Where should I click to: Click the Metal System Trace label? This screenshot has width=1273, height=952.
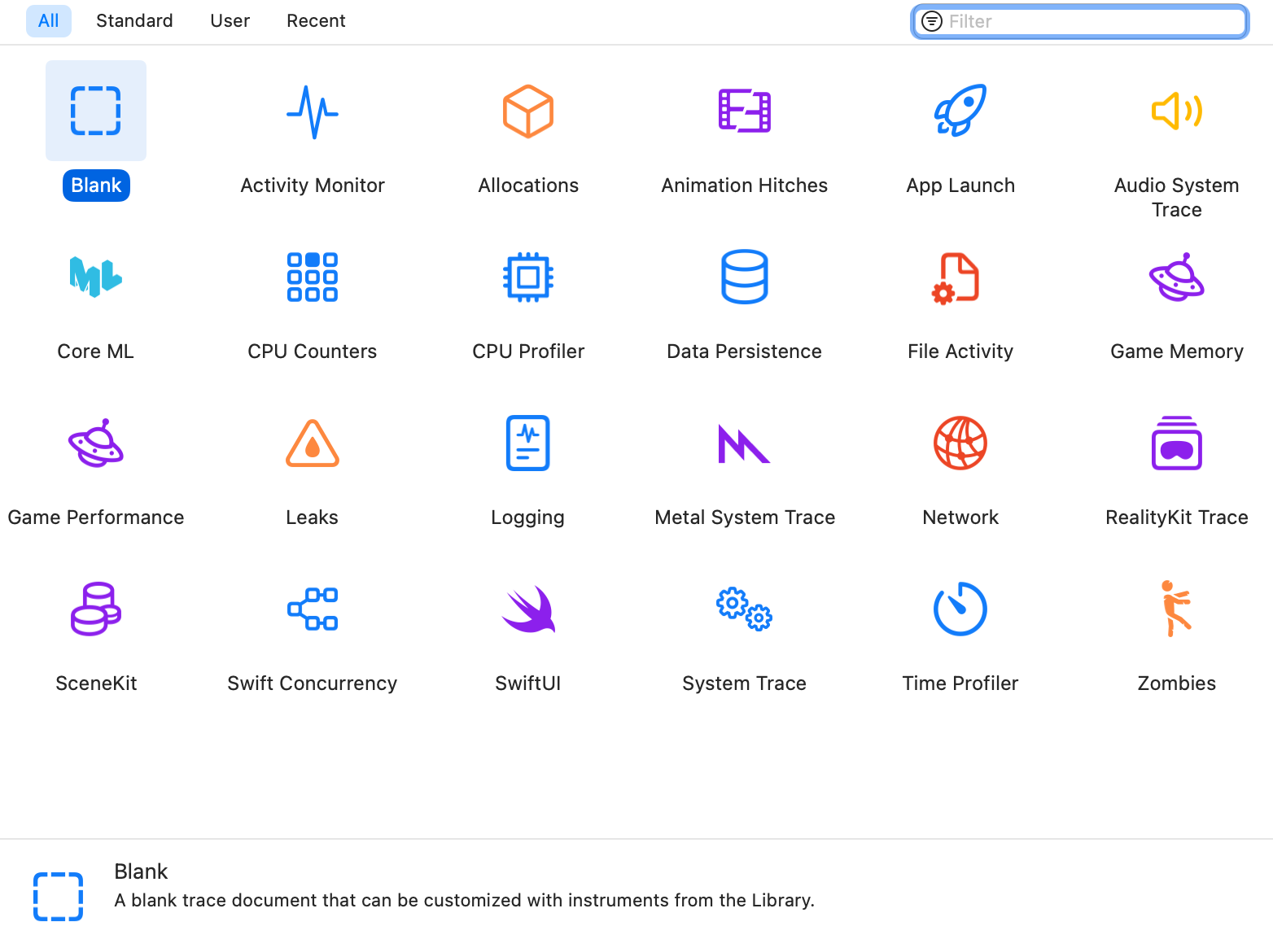tap(745, 517)
